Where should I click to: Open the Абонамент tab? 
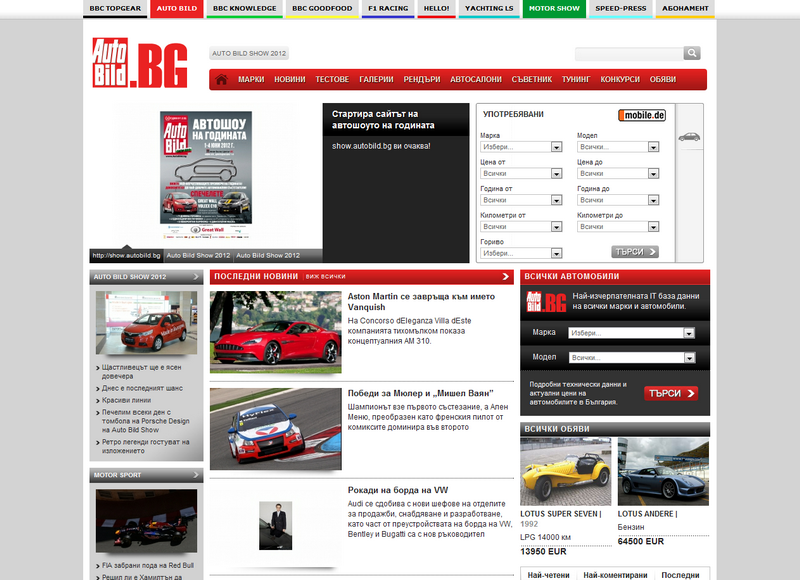(x=685, y=9)
